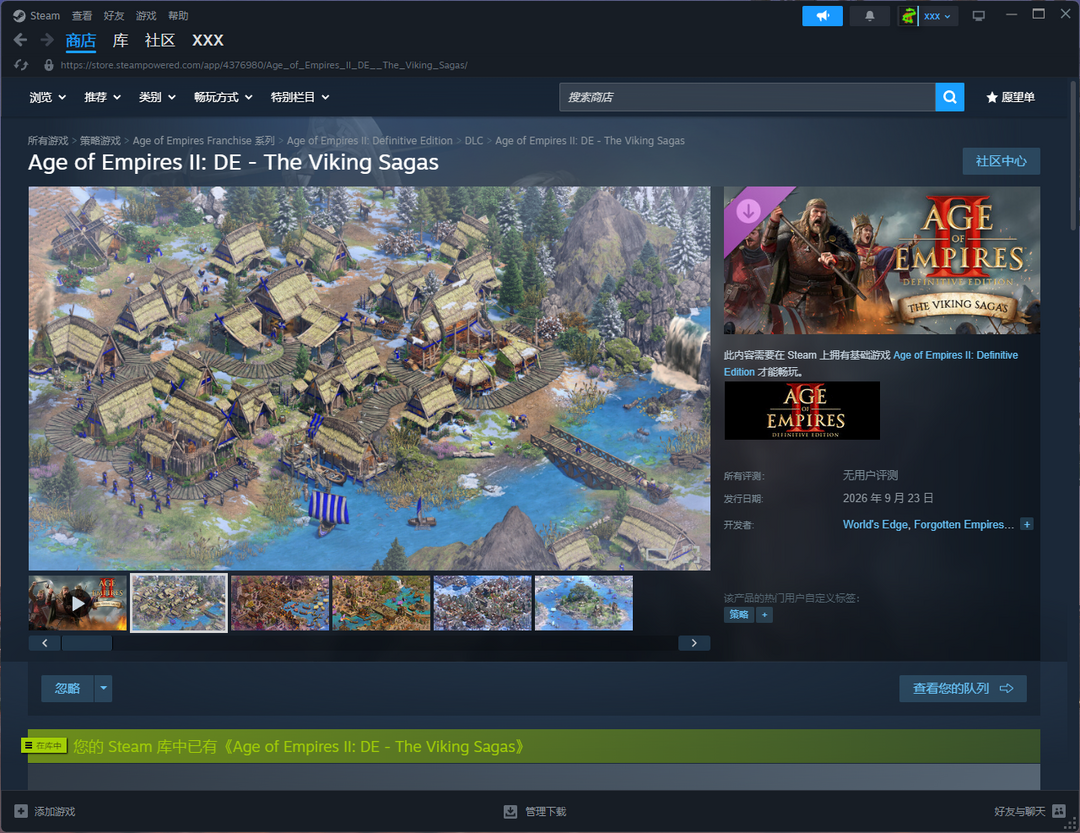Image resolution: width=1080 pixels, height=833 pixels.
Task: Open breadcrumb Age of Empires II: DE - The Viking Sagas
Action: 590,141
